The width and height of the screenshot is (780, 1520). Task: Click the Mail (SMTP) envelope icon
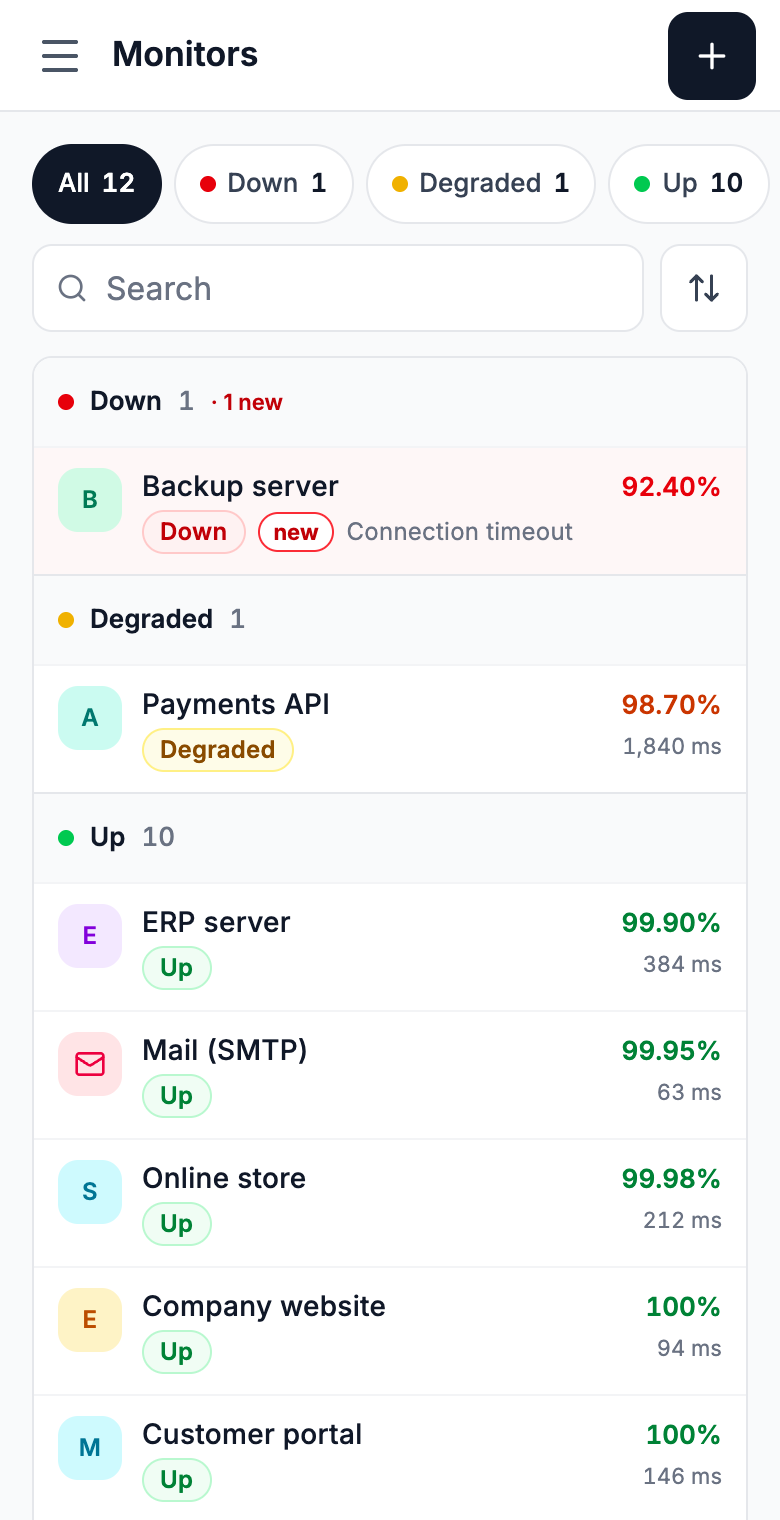pos(90,1064)
